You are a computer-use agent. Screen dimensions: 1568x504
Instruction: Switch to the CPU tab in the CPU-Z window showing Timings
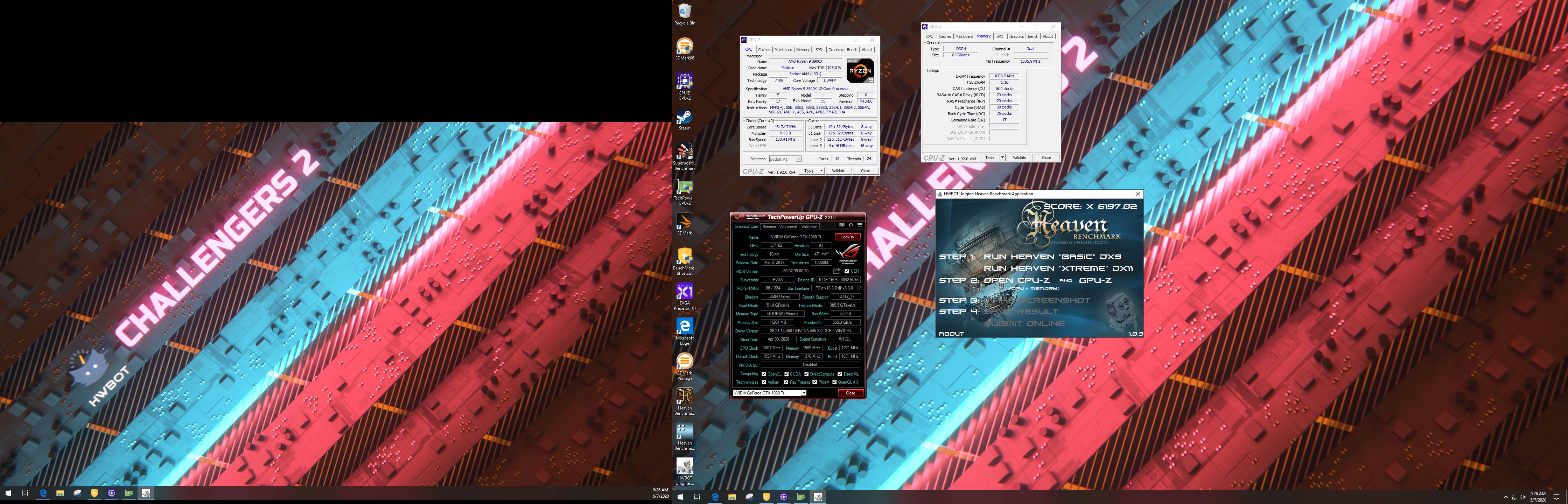(930, 36)
